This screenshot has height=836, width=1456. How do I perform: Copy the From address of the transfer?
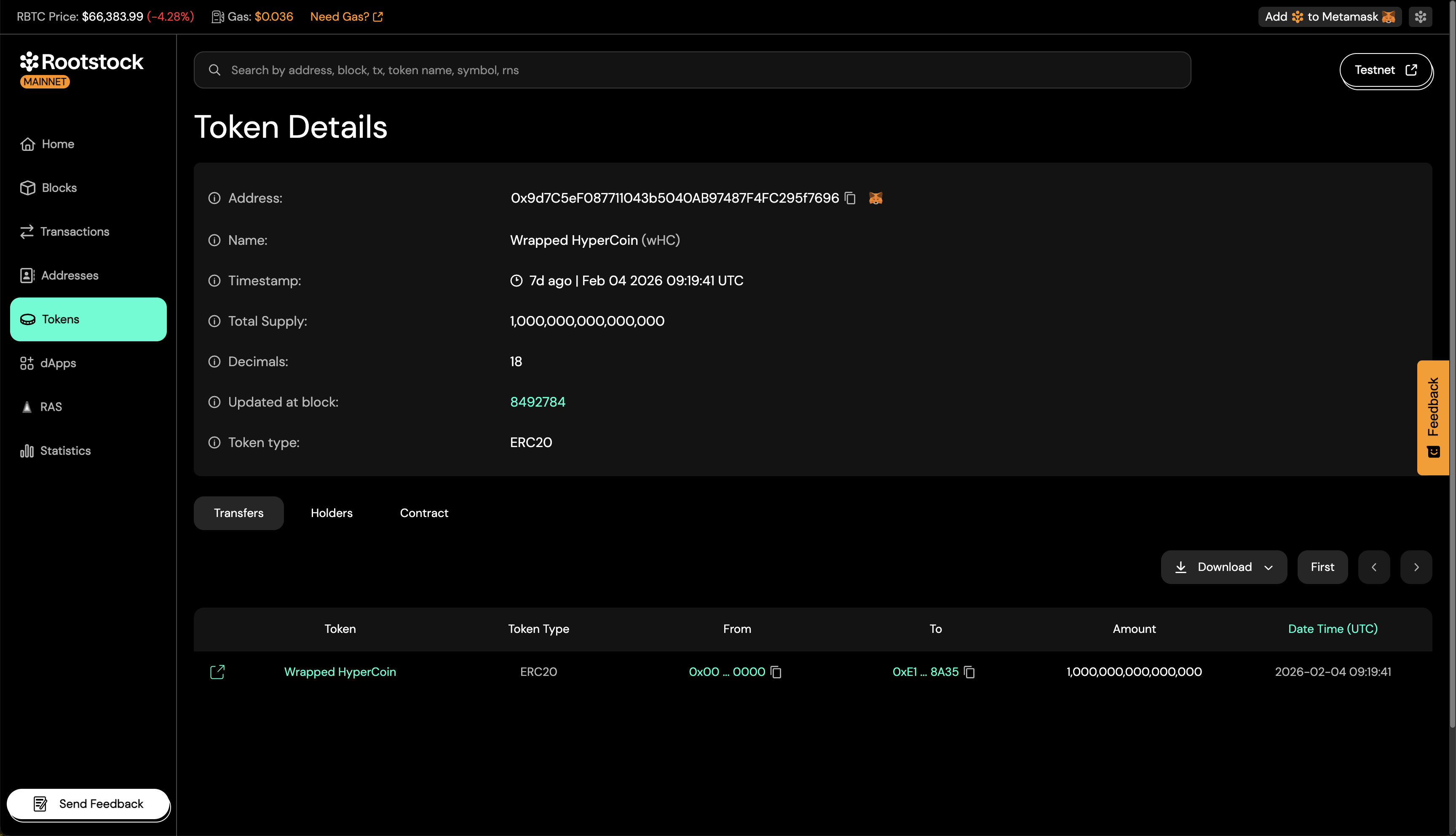click(x=776, y=673)
